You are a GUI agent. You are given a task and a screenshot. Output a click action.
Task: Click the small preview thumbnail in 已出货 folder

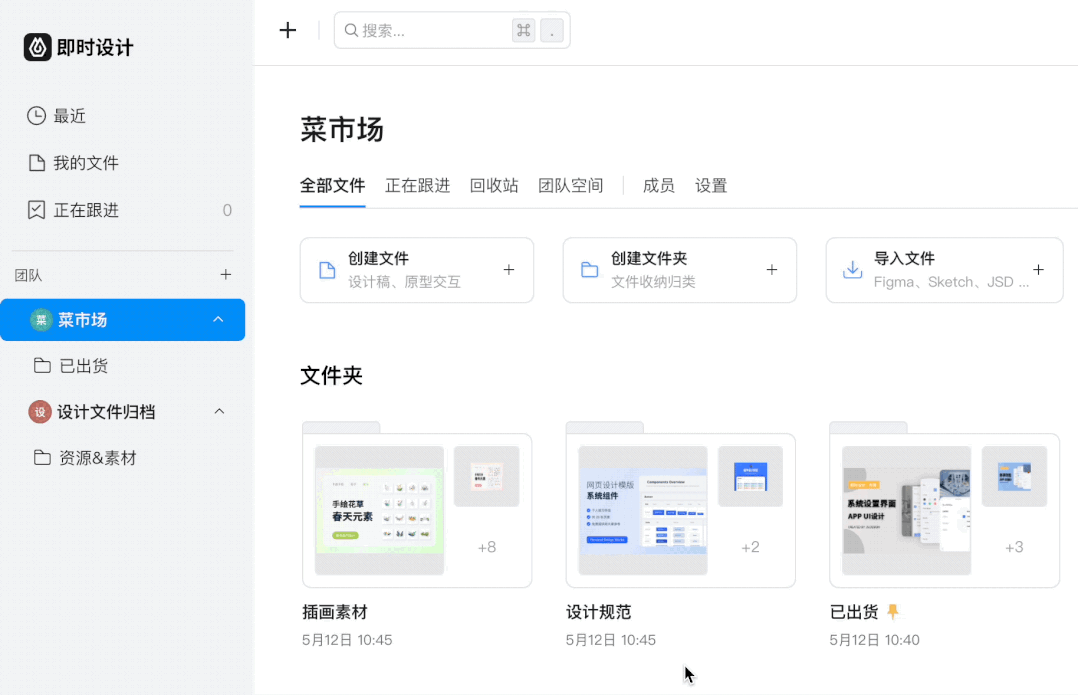[1014, 476]
